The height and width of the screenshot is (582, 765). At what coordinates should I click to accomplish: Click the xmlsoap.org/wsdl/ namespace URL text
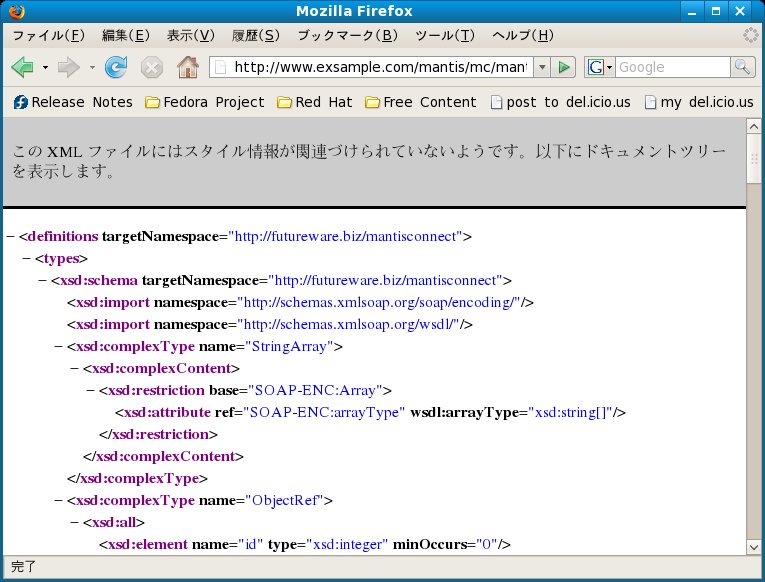tap(348, 324)
